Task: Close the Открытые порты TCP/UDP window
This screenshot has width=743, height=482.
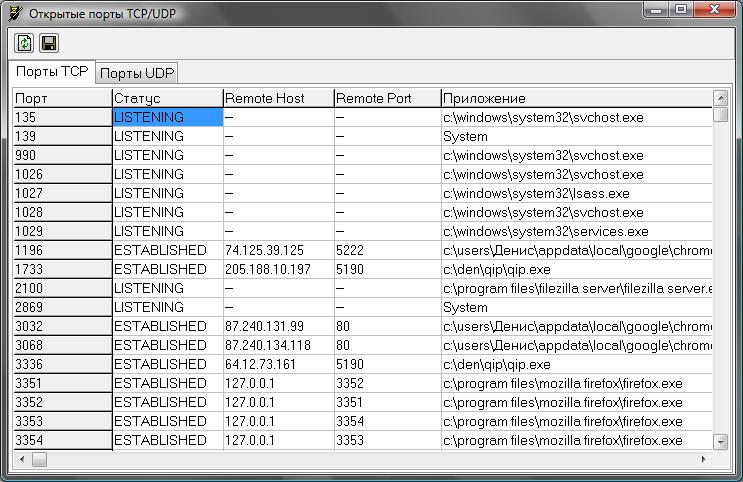Action: click(x=714, y=9)
